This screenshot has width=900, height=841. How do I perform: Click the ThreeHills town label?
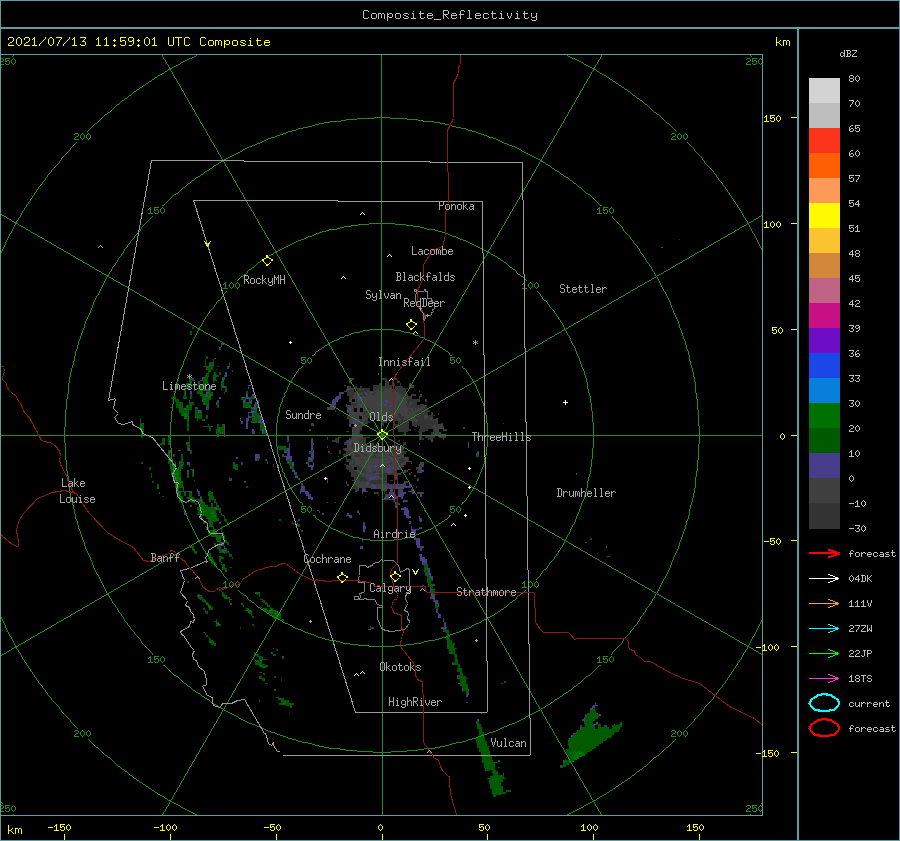pos(502,437)
